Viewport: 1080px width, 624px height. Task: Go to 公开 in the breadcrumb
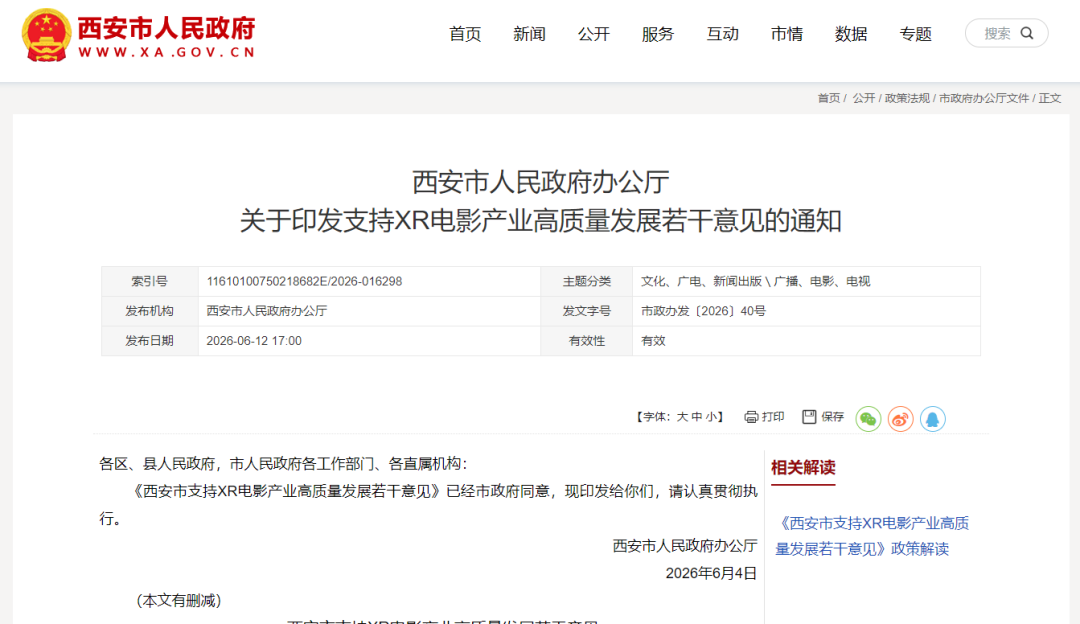click(x=864, y=98)
